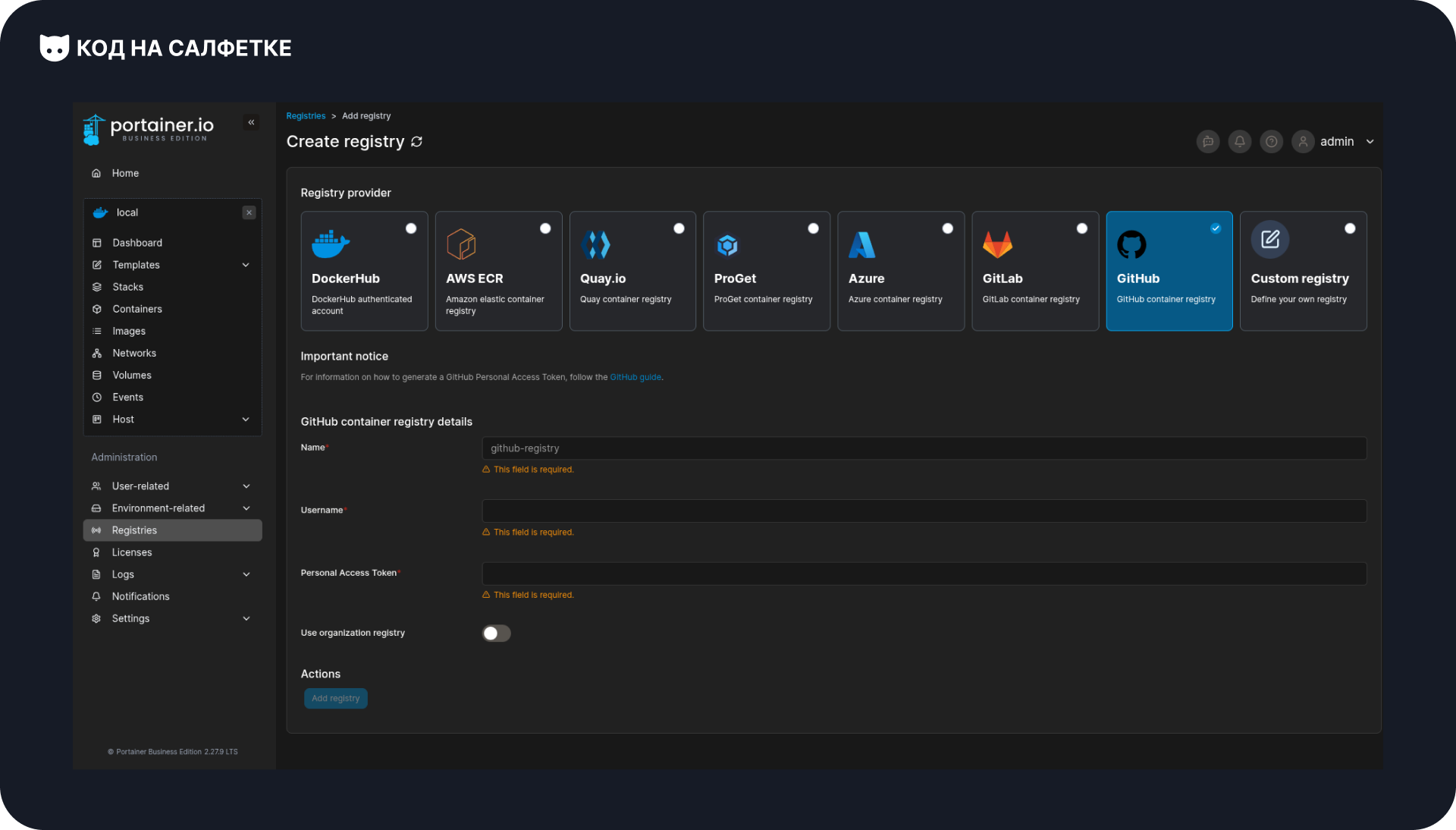Click the DockerHub whale logo

coord(331,244)
